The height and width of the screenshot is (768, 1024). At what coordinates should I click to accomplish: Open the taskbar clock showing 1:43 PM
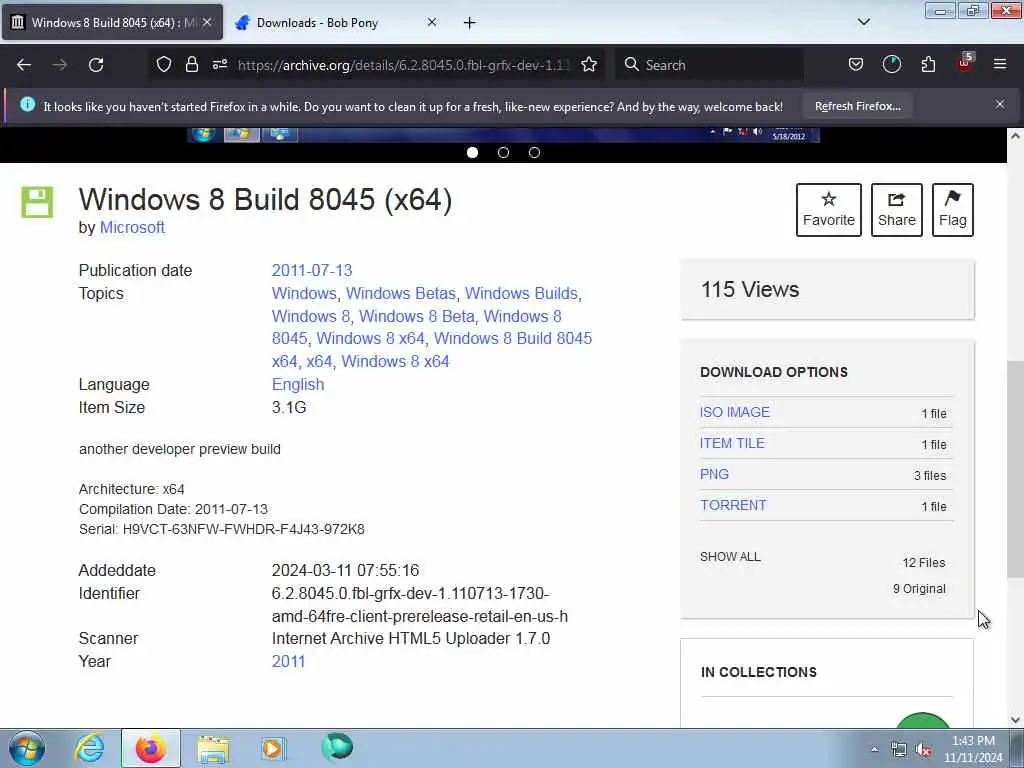point(973,749)
